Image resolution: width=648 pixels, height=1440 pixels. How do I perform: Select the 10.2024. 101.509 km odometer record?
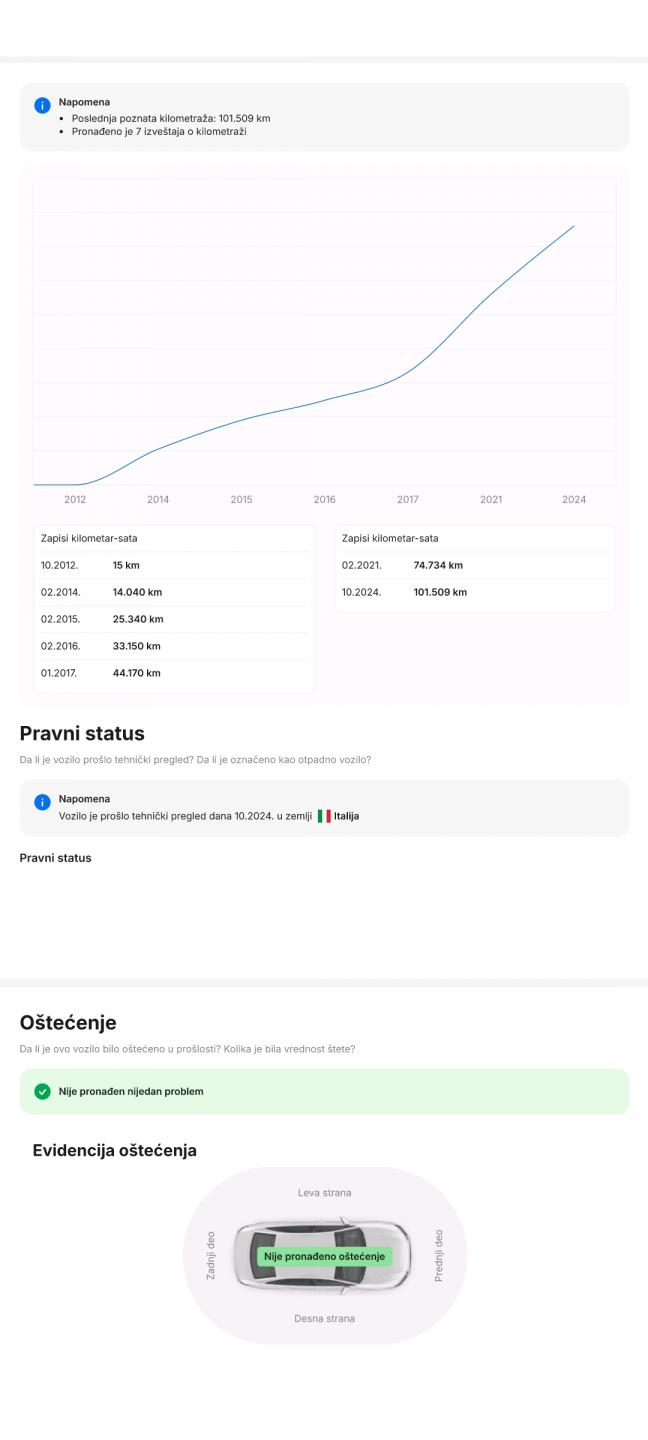(475, 592)
